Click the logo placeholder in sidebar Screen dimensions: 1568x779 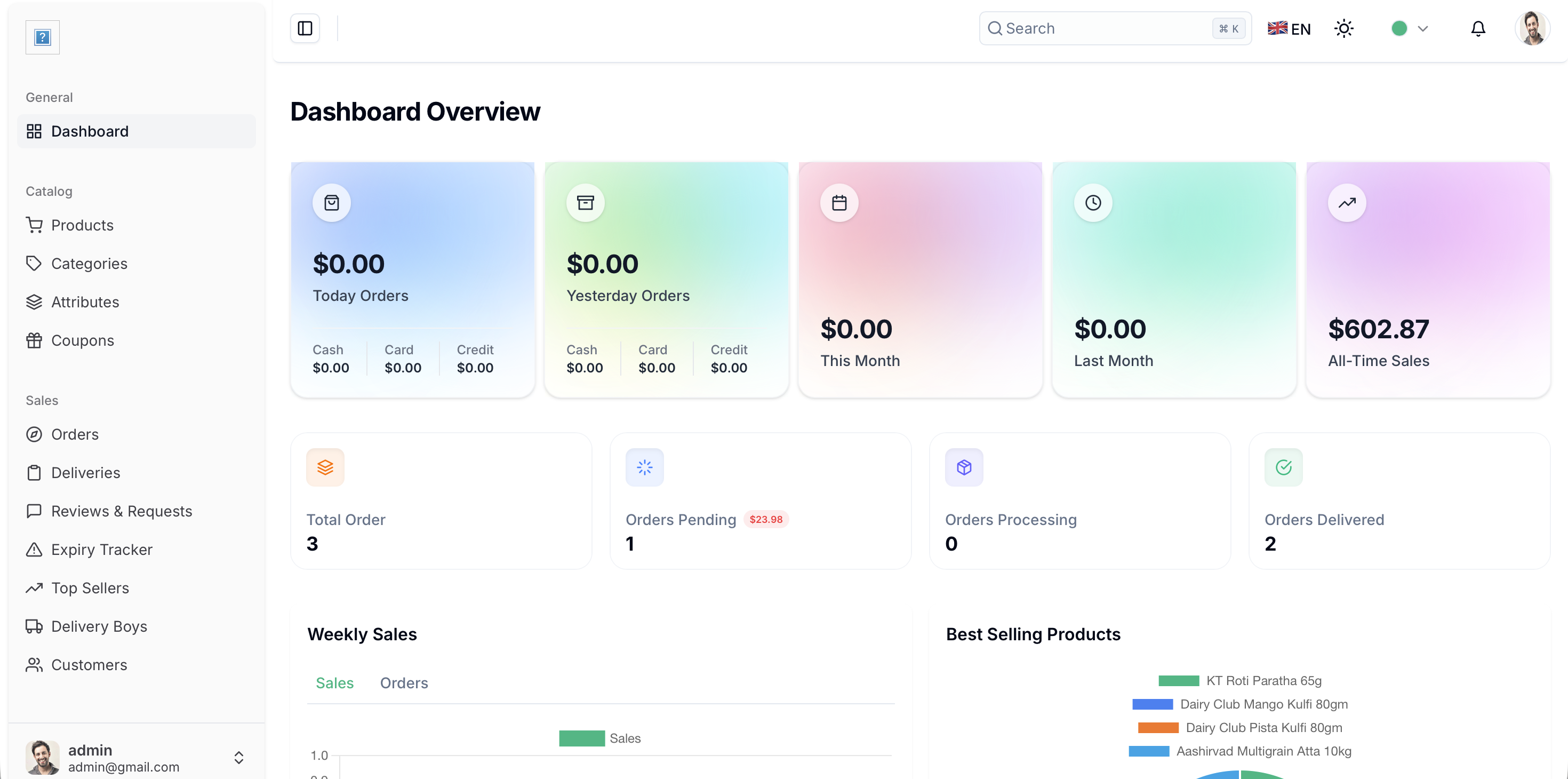(43, 38)
